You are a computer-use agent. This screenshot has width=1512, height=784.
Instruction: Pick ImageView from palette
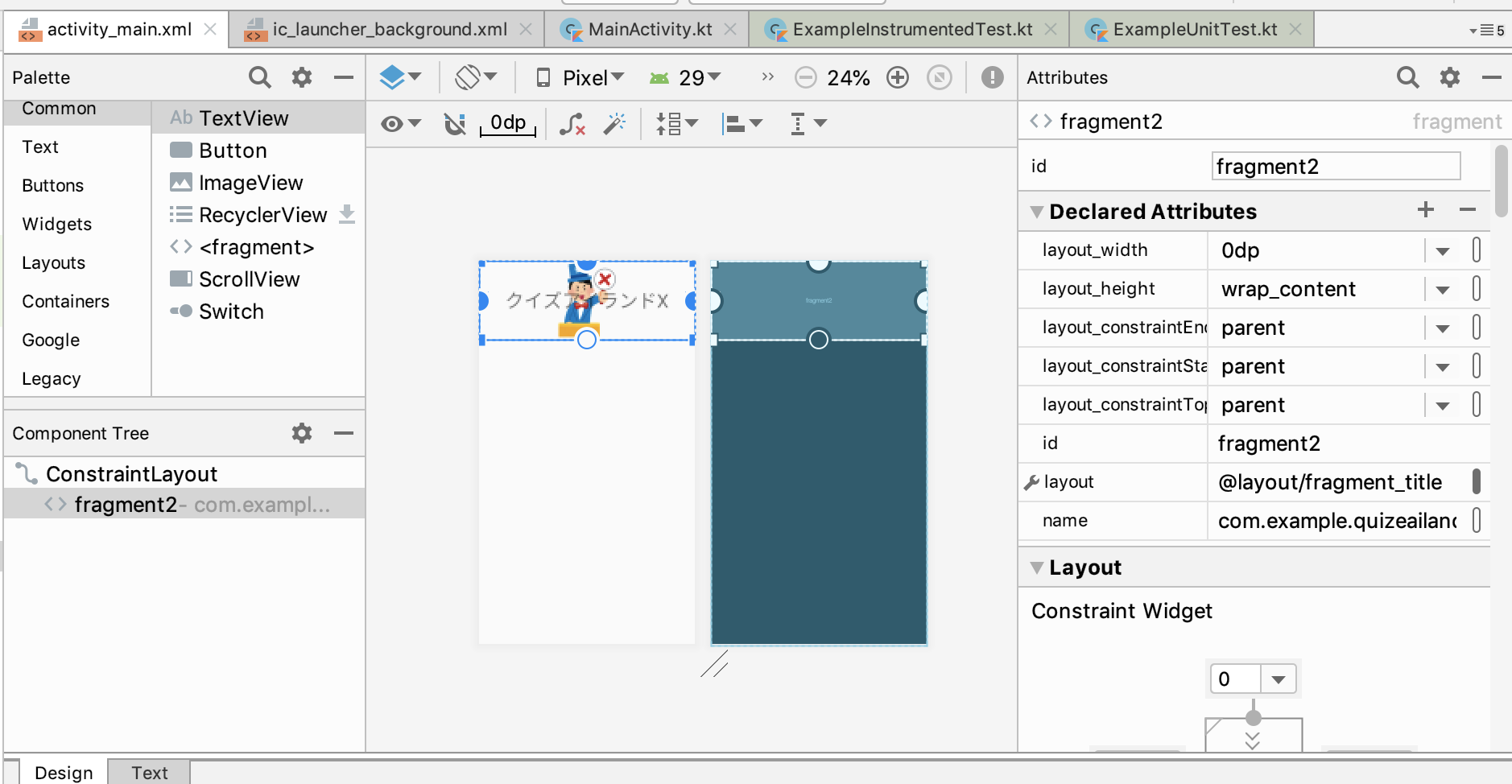click(258, 183)
